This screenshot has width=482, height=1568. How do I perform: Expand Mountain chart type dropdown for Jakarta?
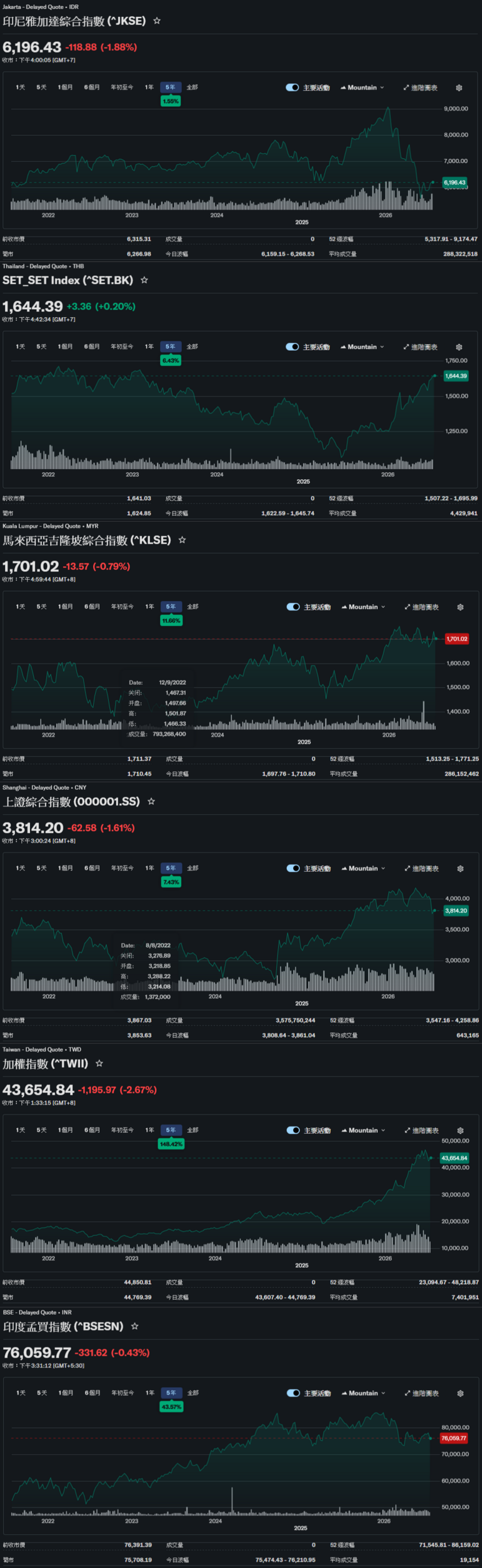(x=363, y=88)
